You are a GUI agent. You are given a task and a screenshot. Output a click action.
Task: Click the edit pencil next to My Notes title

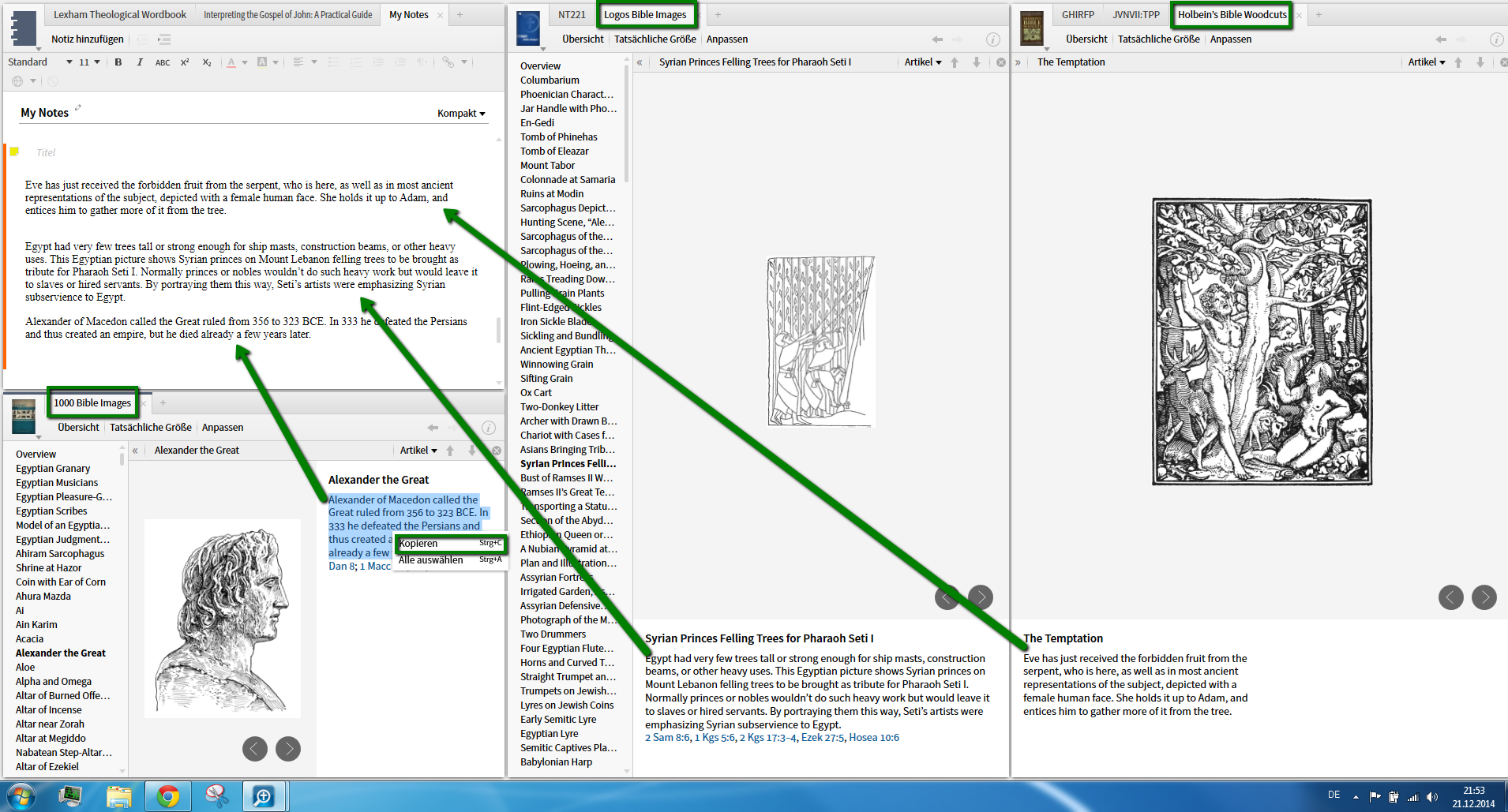tap(77, 108)
